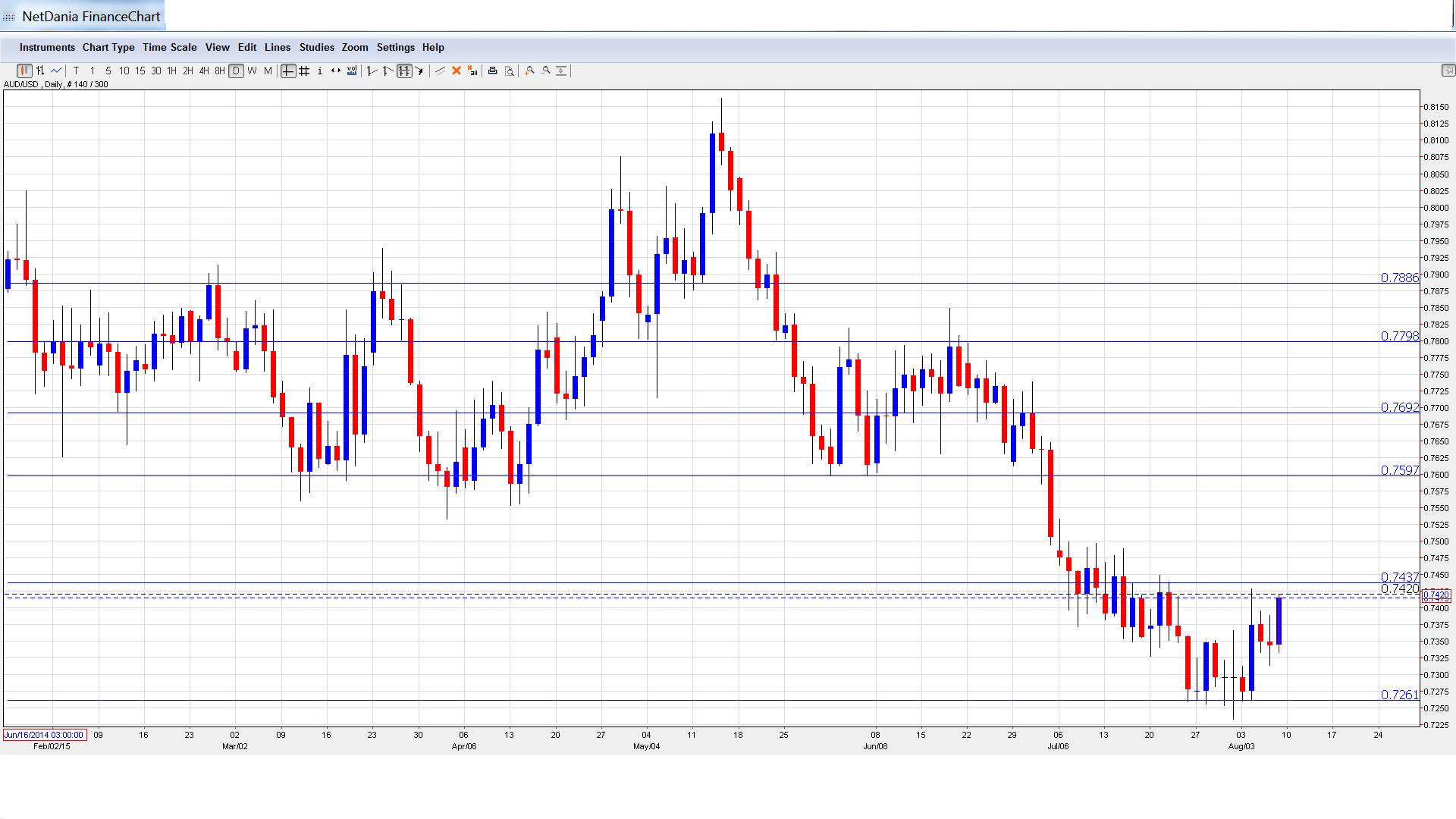1456x819 pixels.
Task: Select weekly W time scale
Action: [252, 71]
